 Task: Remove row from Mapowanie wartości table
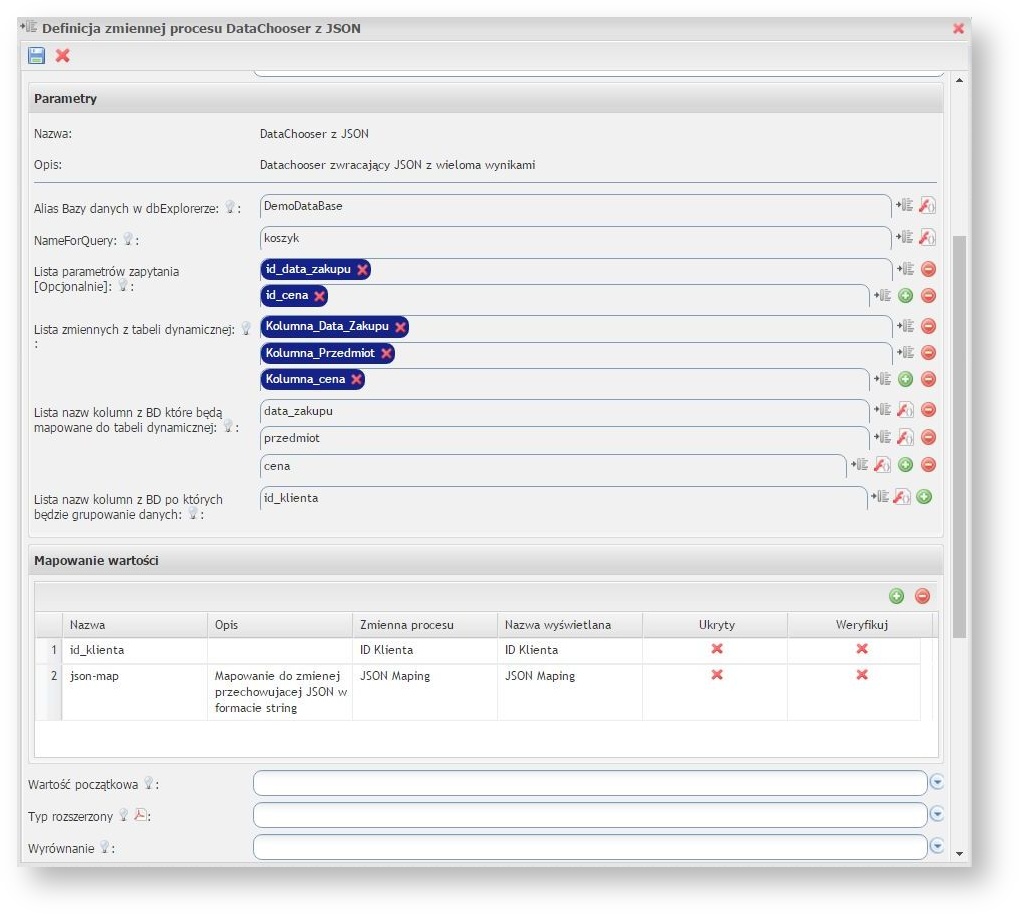(x=922, y=596)
